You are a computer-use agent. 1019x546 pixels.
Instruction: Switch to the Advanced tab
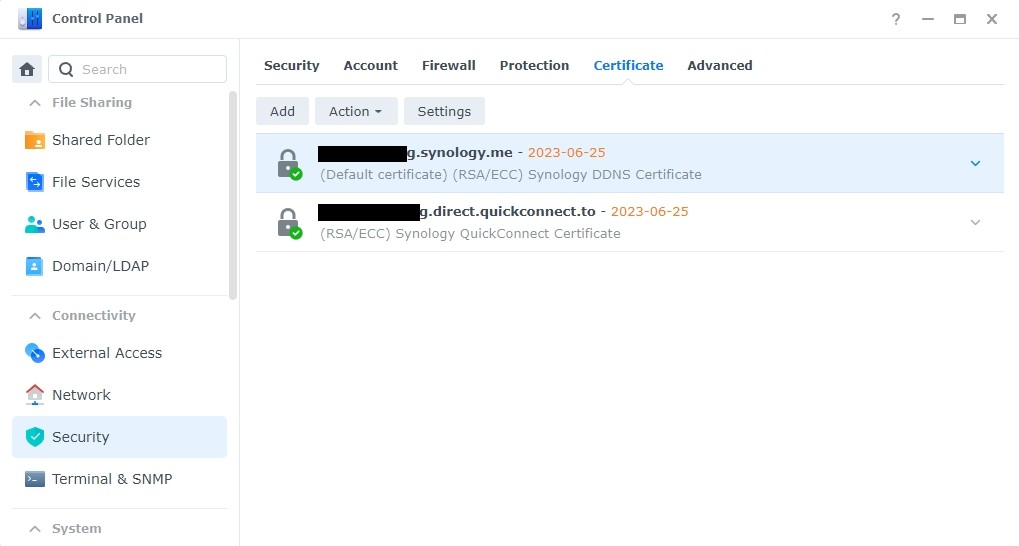coord(719,65)
